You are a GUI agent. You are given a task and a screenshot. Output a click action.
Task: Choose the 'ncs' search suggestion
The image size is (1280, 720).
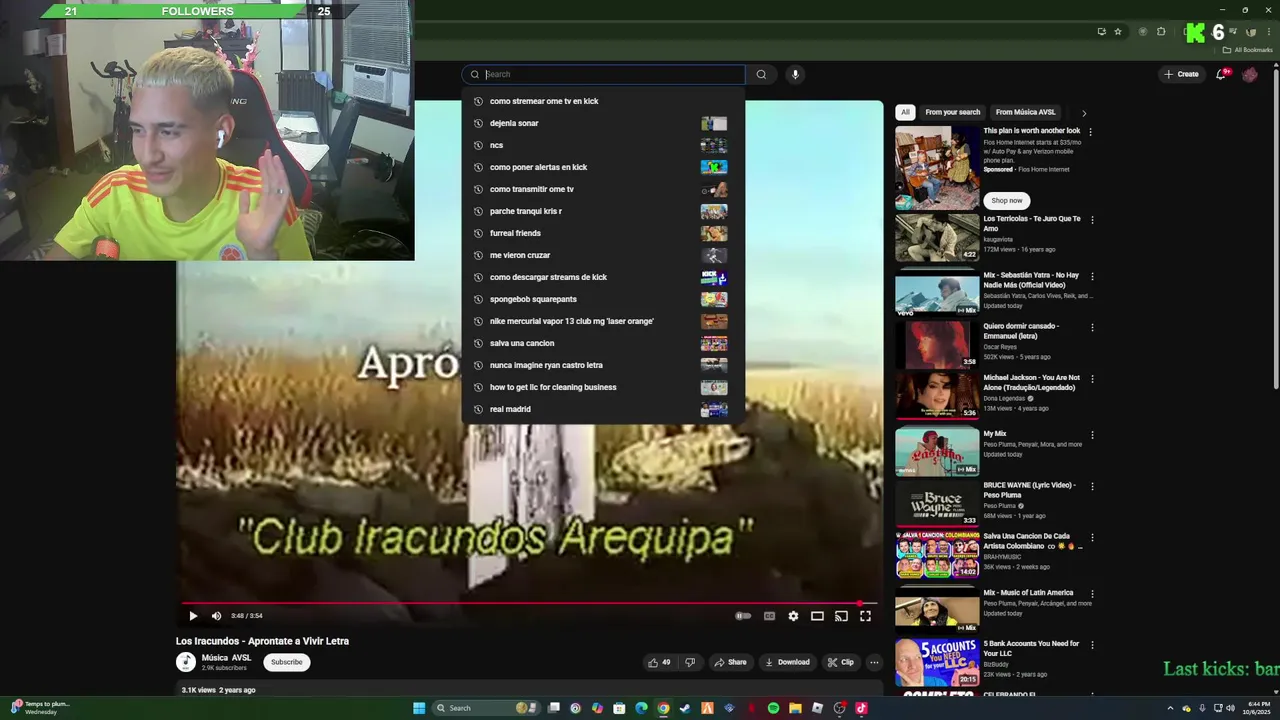(x=603, y=145)
